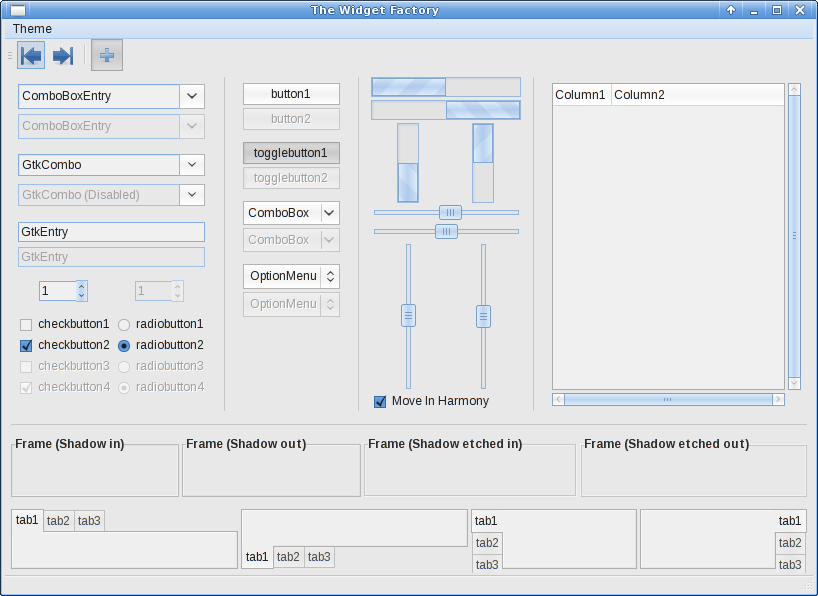Switch to tab2 in top-tabbed notebook
This screenshot has width=818, height=596.
point(58,521)
